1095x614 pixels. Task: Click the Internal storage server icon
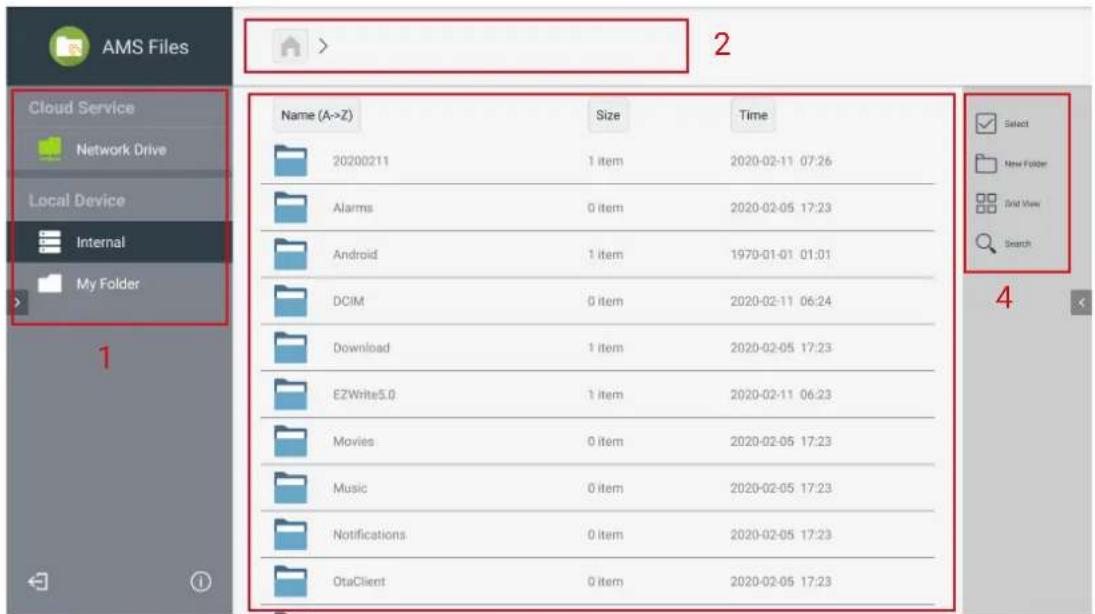tap(50, 242)
